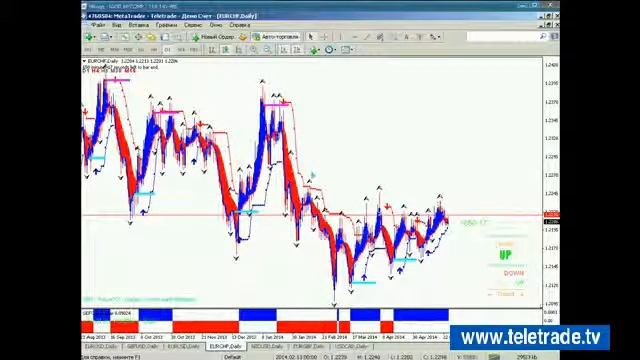Open the Strategy Tester toolbar icon
Screen dimensions: 640x360
click(178, 37)
